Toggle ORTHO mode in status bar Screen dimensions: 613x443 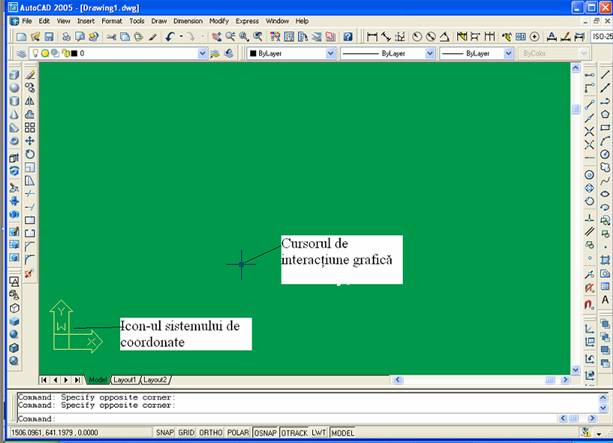click(x=211, y=433)
